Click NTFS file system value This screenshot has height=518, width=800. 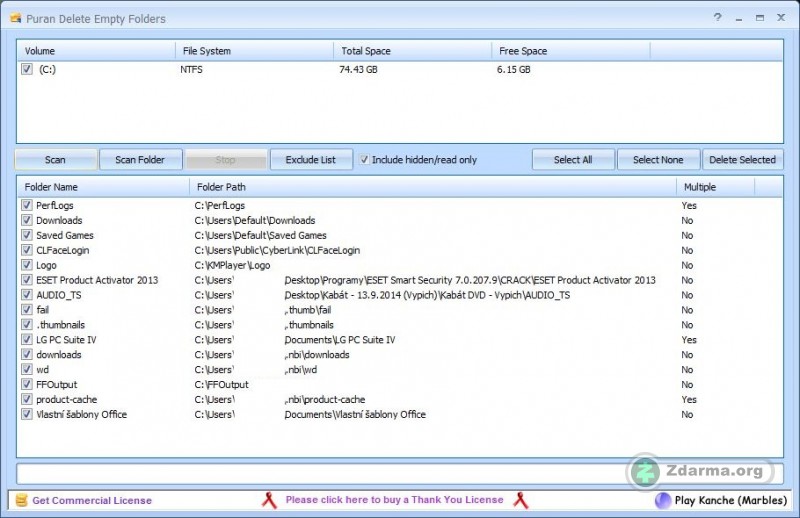(x=191, y=69)
